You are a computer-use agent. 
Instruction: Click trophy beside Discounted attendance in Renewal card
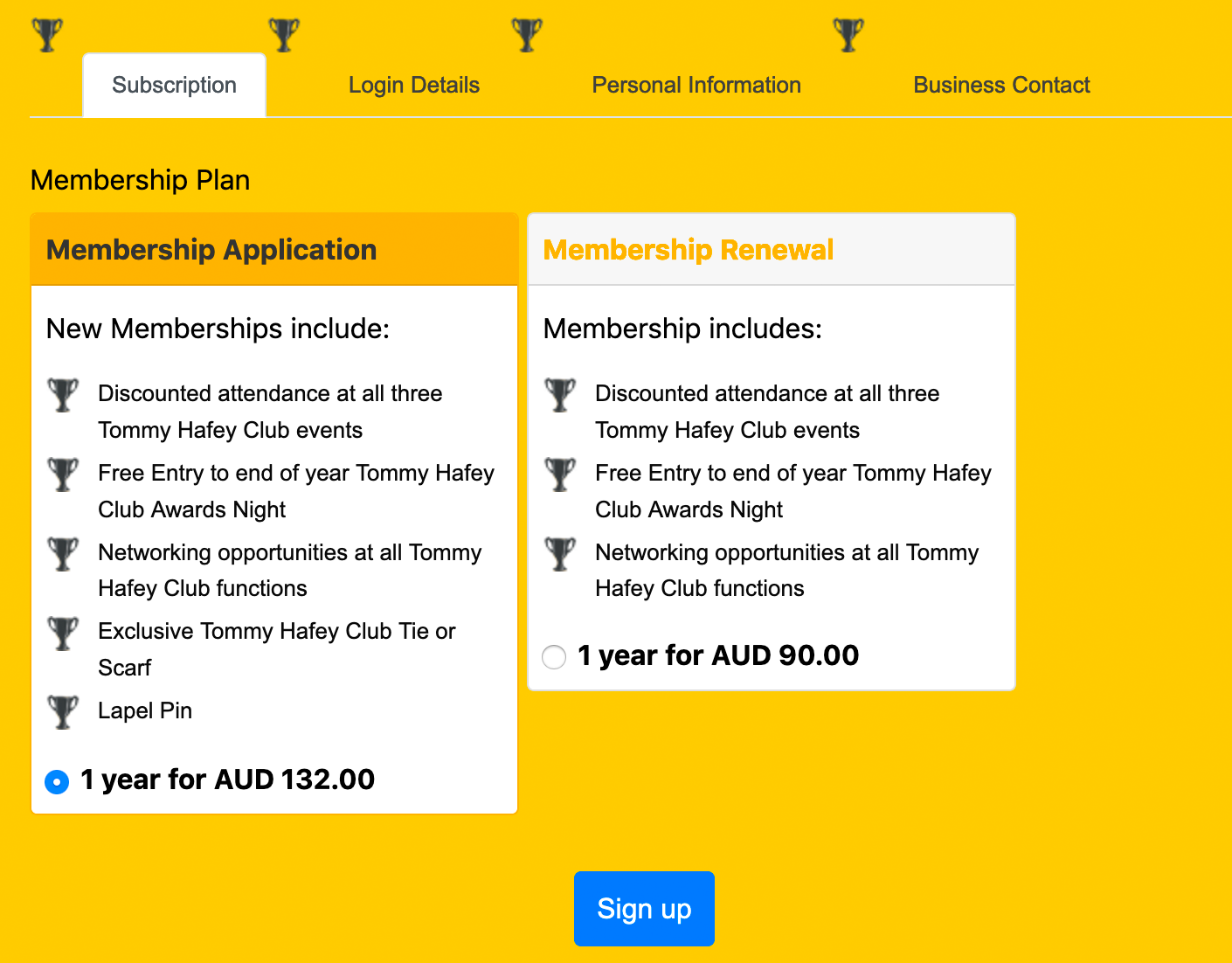560,395
